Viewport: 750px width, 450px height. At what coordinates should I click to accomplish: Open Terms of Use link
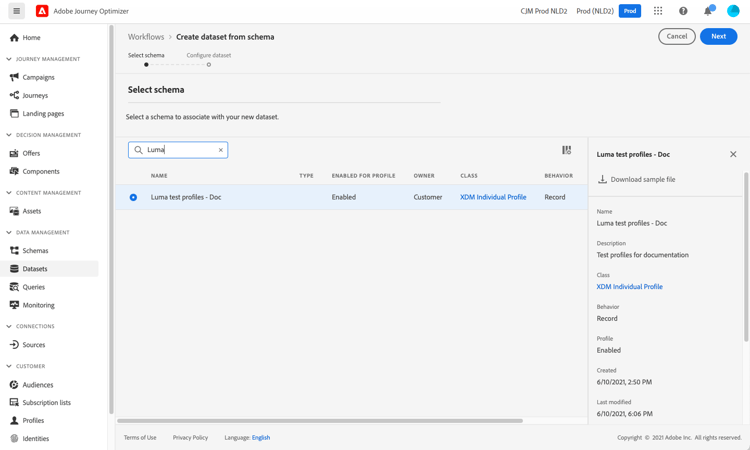coord(140,438)
